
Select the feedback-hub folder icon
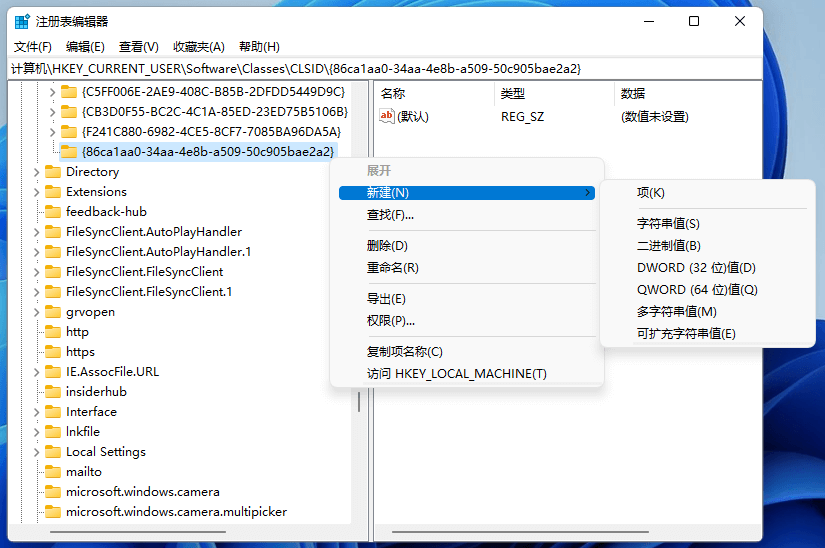point(53,212)
